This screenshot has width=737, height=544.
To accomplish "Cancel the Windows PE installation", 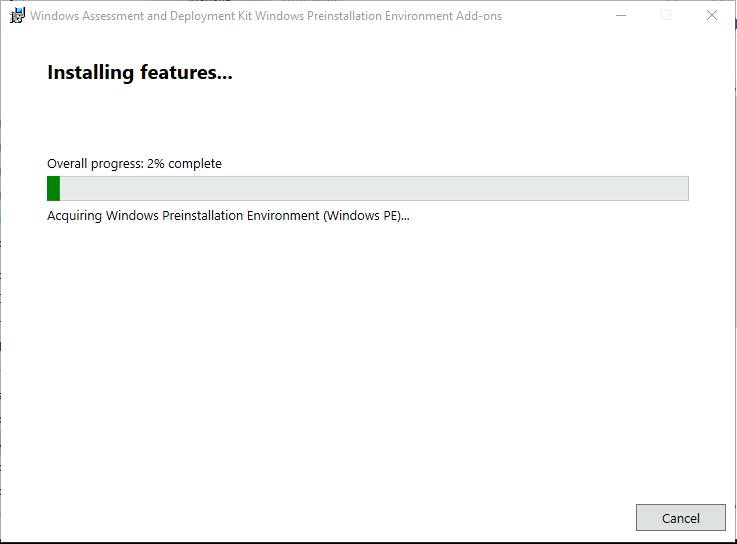I will tap(681, 518).
